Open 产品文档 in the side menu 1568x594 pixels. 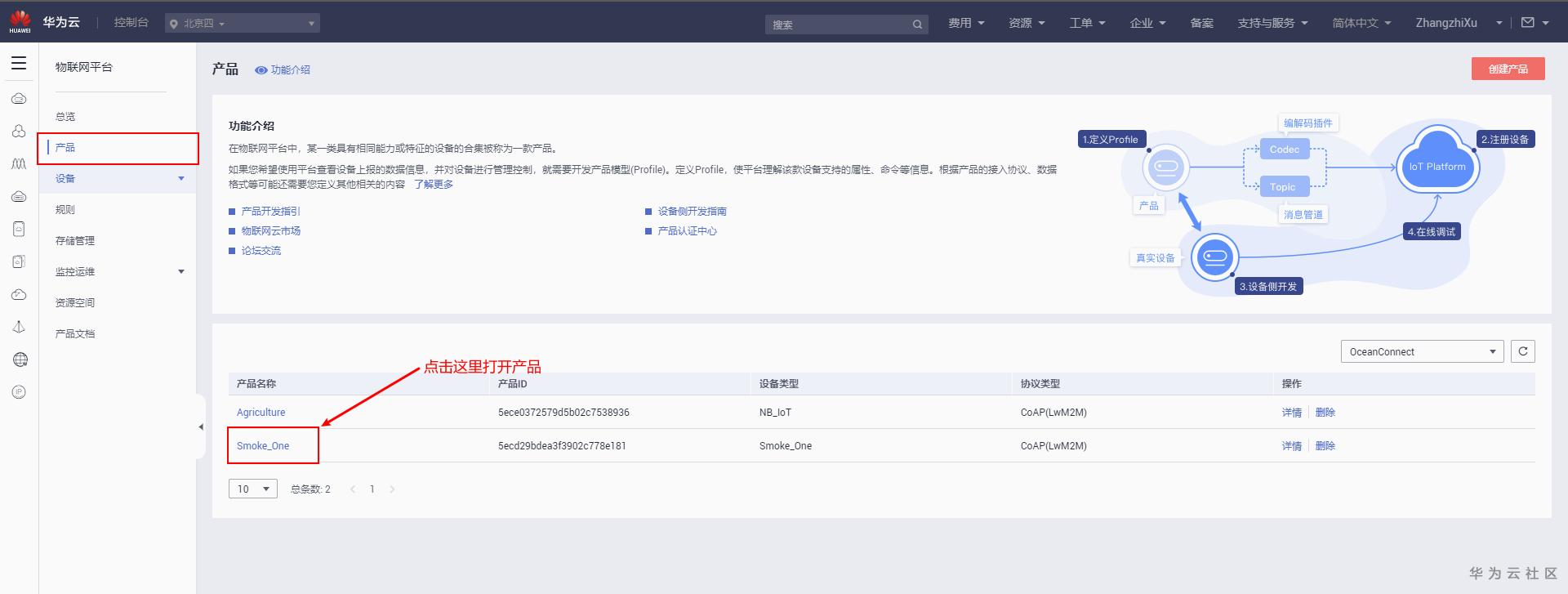tap(75, 334)
